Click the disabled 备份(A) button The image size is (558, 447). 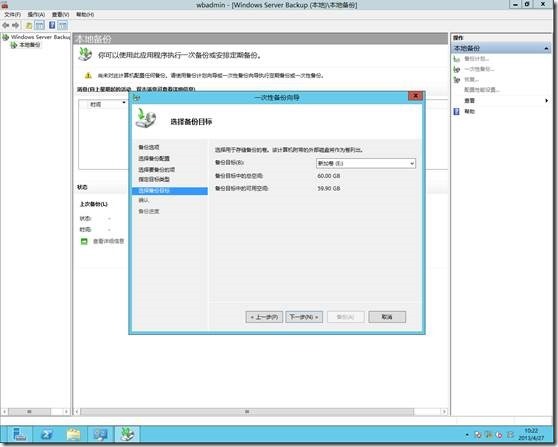[x=345, y=317]
